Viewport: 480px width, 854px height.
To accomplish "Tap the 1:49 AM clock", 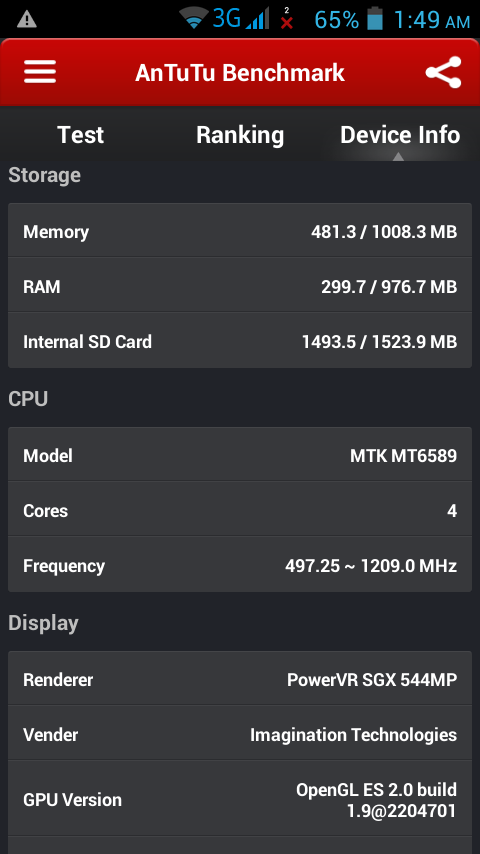I will click(432, 20).
